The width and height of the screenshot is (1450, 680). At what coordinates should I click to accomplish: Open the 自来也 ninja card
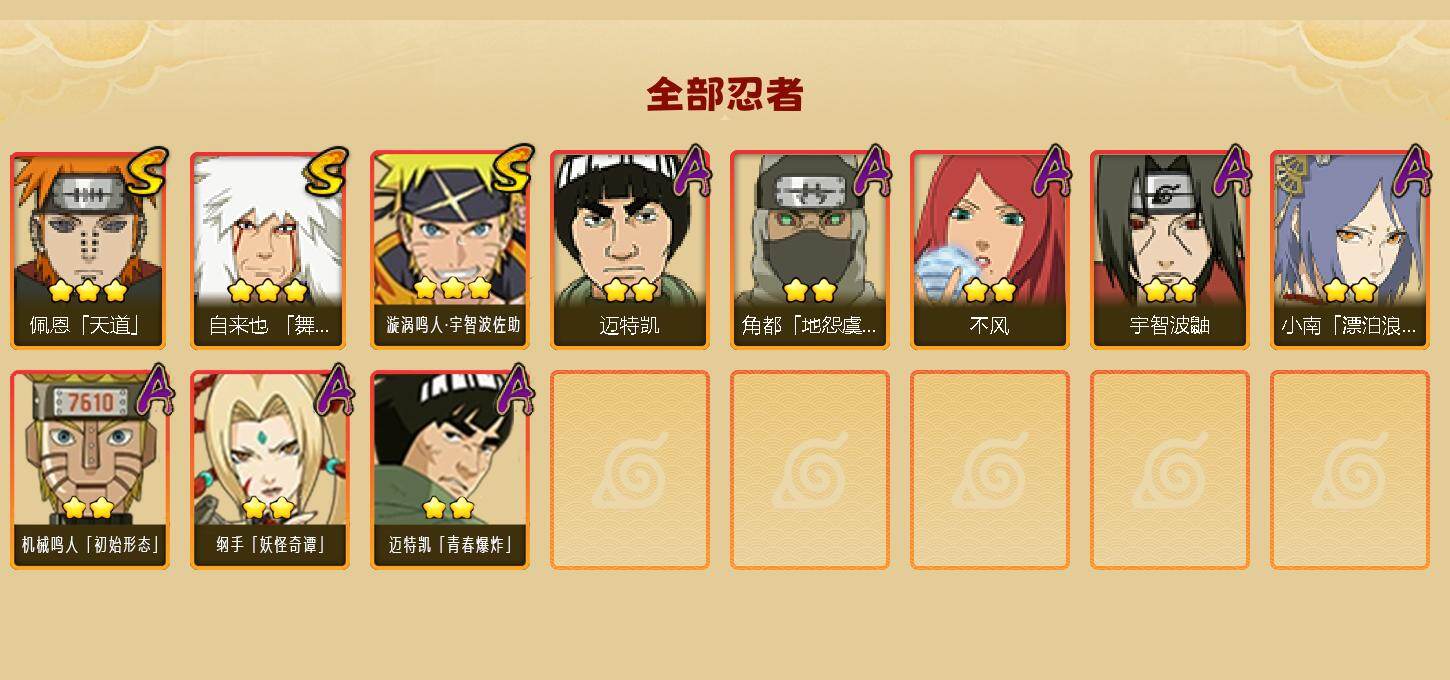pyautogui.click(x=269, y=250)
